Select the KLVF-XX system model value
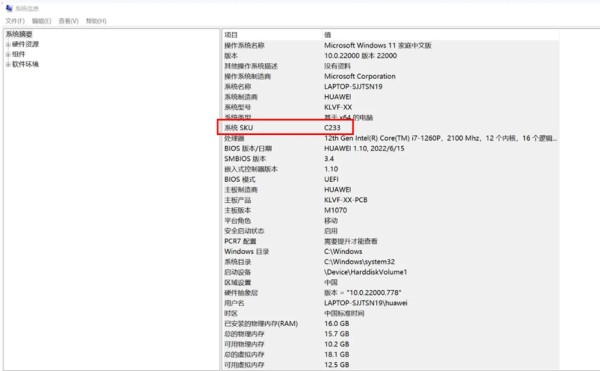The width and height of the screenshot is (600, 371). click(x=338, y=107)
